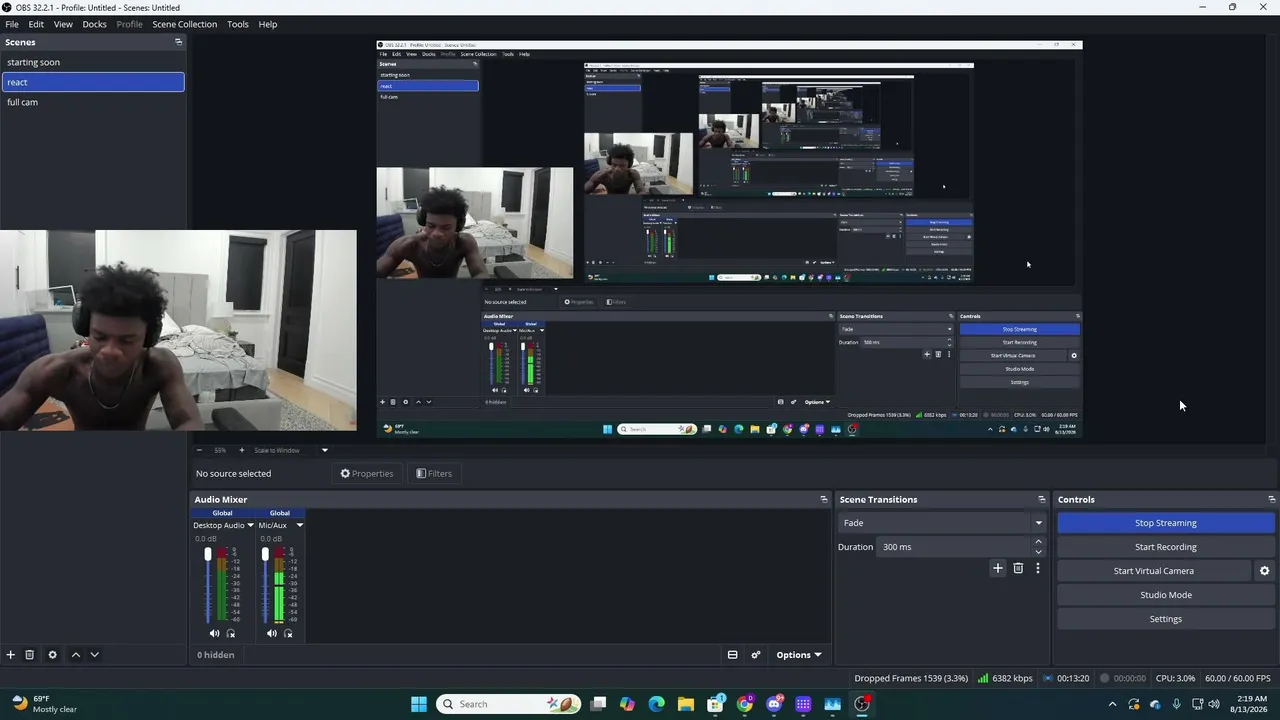Open Discord from taskbar
The image size is (1280, 720).
774,704
